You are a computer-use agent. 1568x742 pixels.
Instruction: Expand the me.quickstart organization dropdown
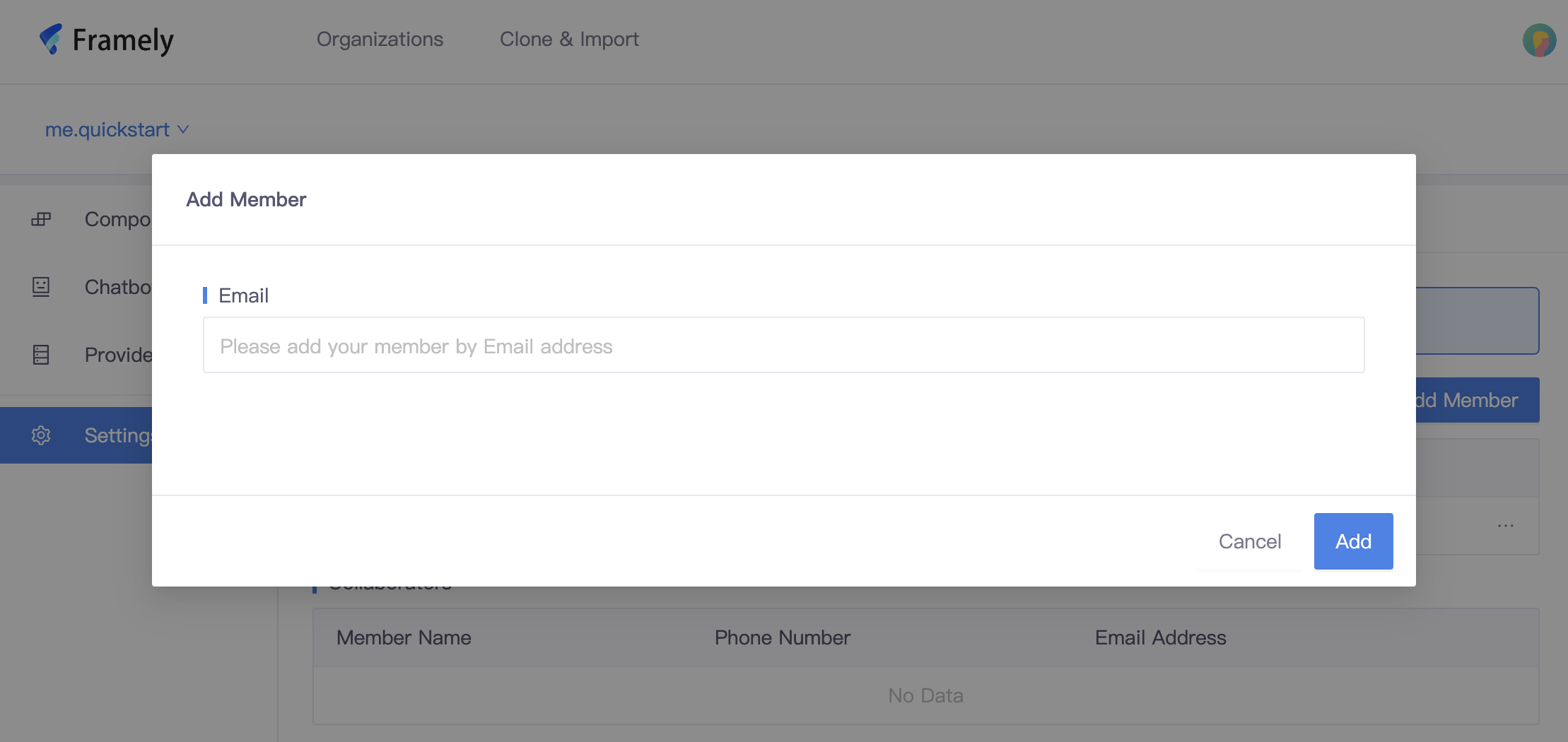(107, 130)
